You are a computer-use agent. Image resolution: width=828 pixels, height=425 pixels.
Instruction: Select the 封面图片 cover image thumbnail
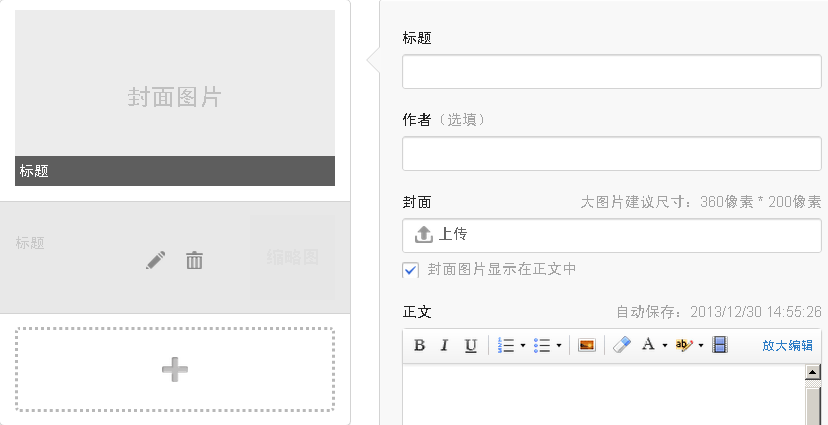coord(175,97)
